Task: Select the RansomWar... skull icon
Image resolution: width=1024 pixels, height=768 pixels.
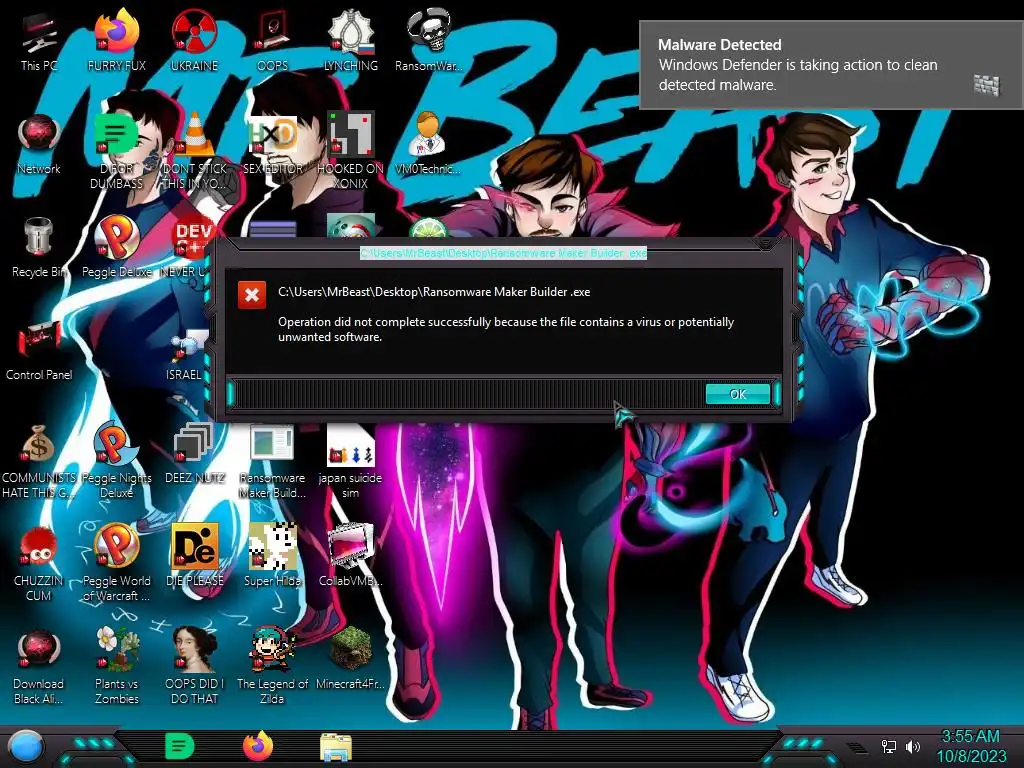Action: [x=428, y=40]
